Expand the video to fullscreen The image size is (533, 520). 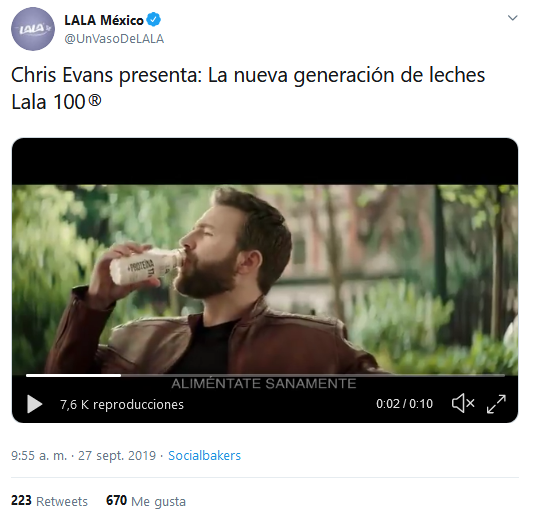pos(496,404)
